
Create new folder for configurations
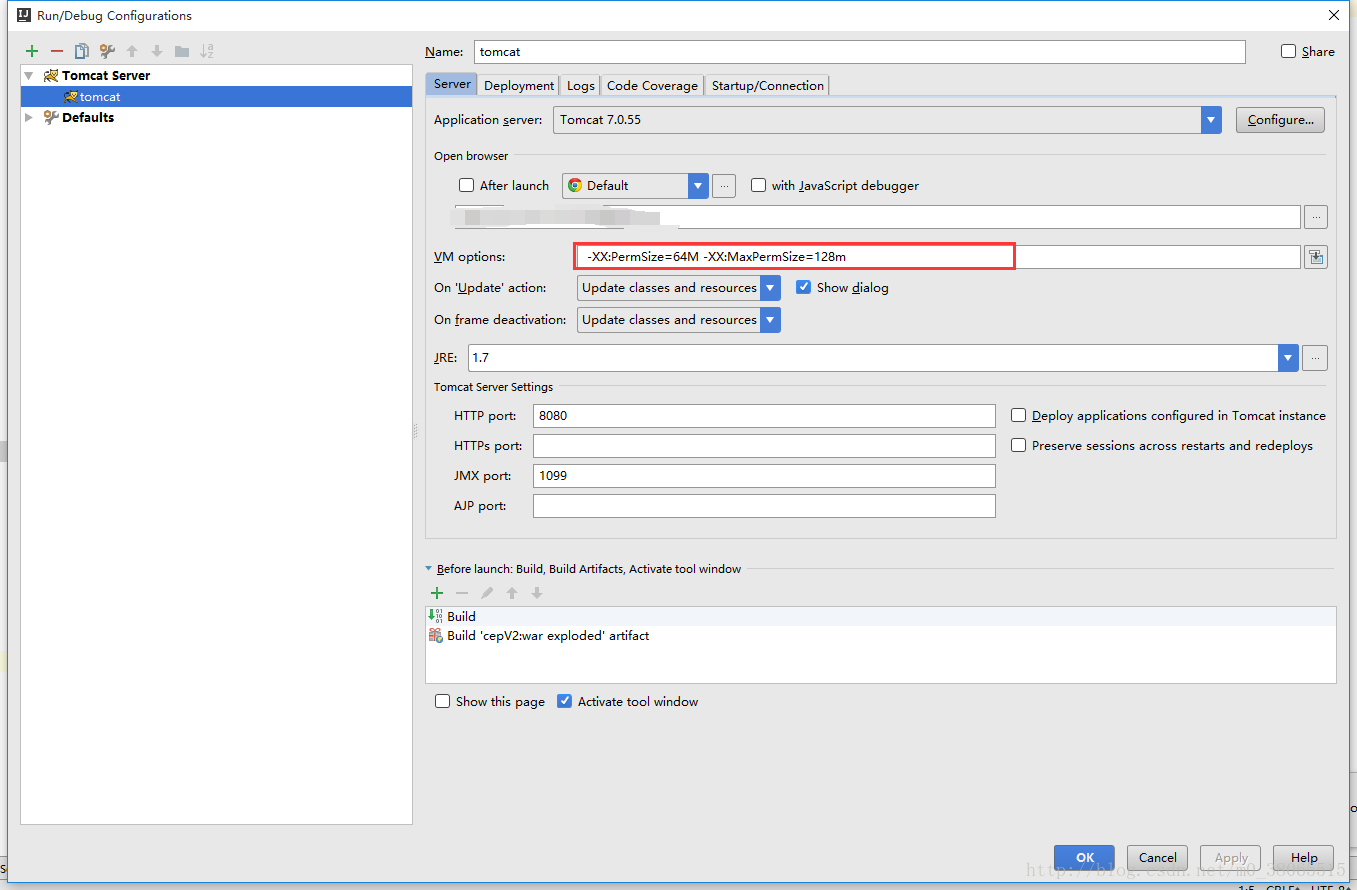[x=182, y=51]
